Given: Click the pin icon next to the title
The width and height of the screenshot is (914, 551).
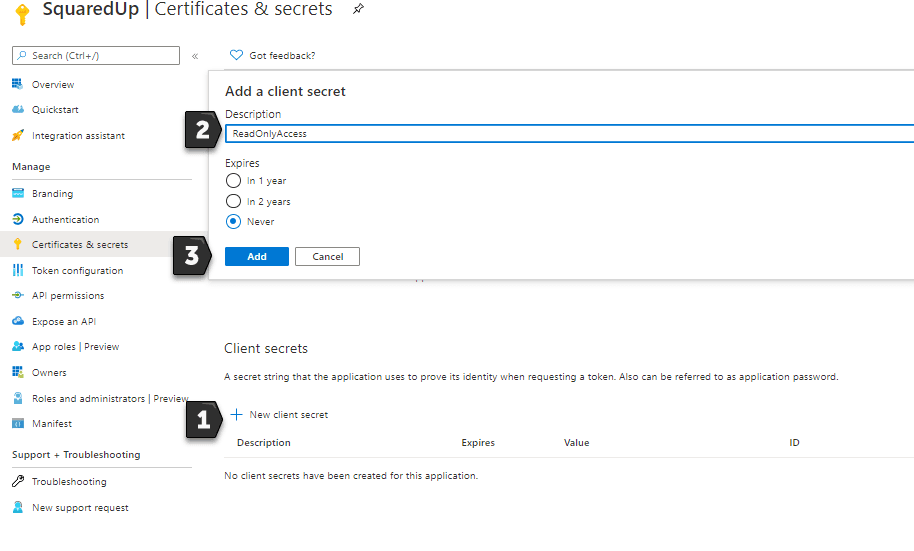Looking at the screenshot, I should 358,9.
